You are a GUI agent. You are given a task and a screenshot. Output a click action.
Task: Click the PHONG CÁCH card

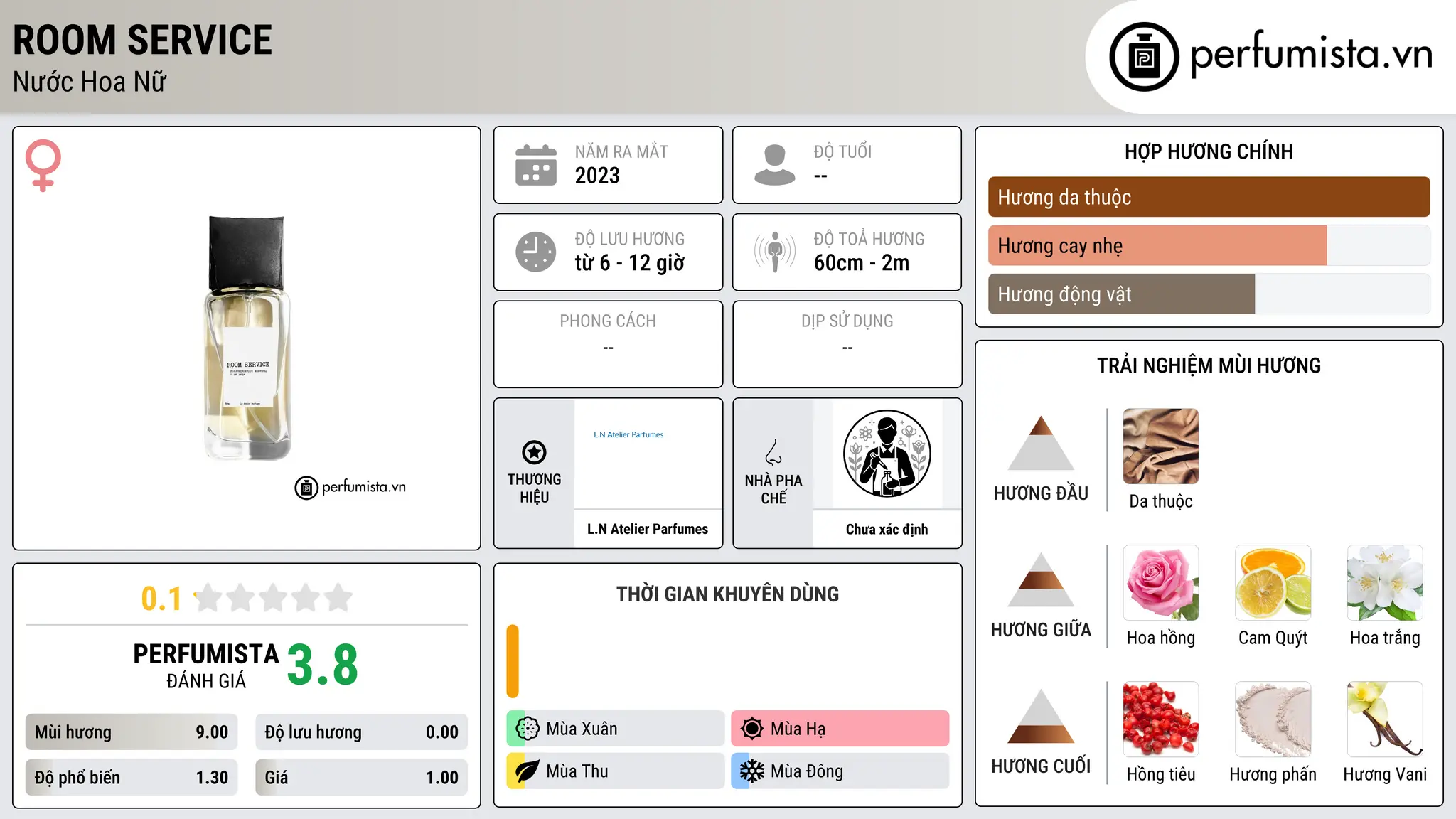click(x=609, y=344)
